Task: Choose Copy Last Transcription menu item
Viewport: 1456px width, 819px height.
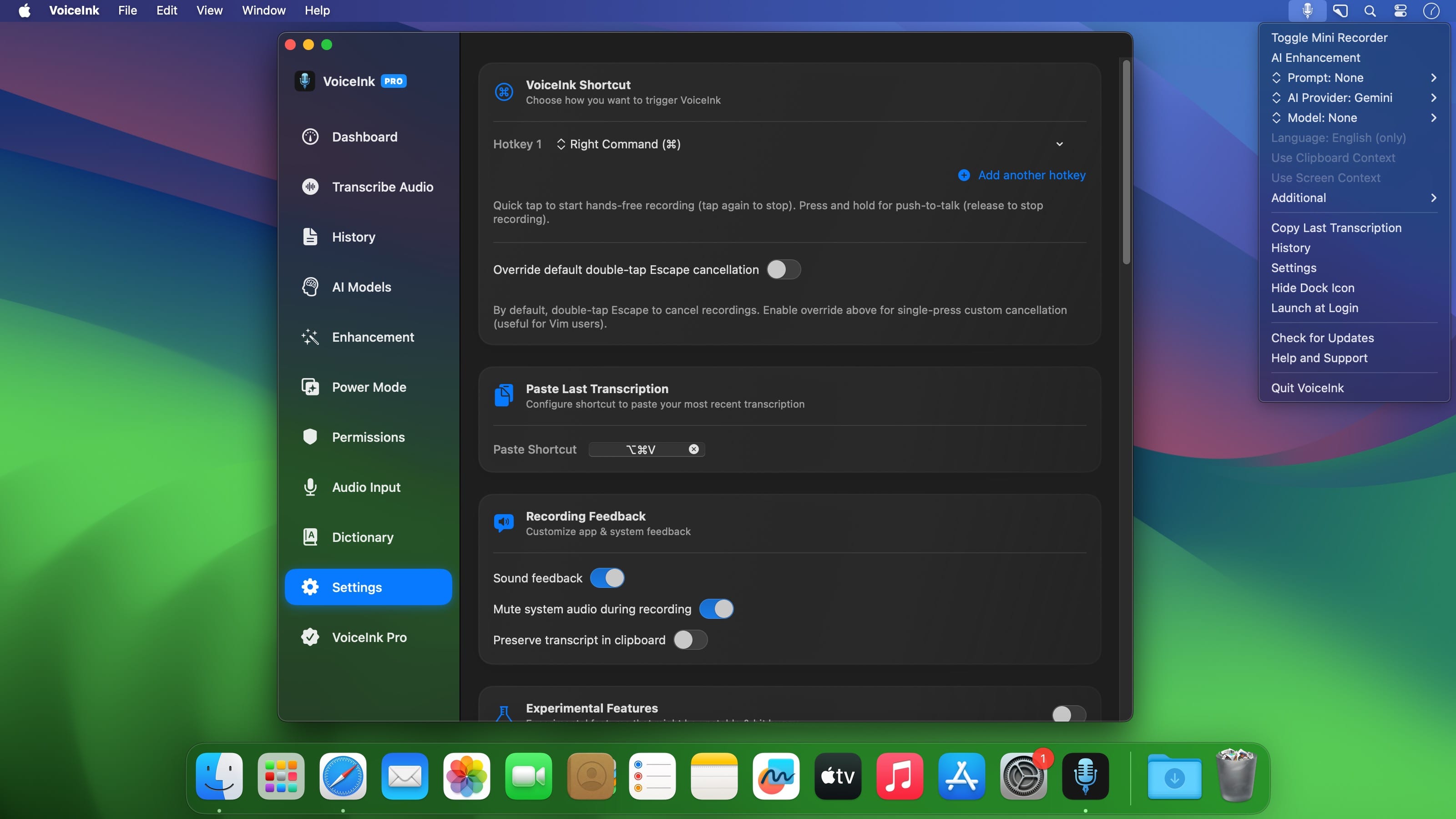Action: pyautogui.click(x=1335, y=228)
